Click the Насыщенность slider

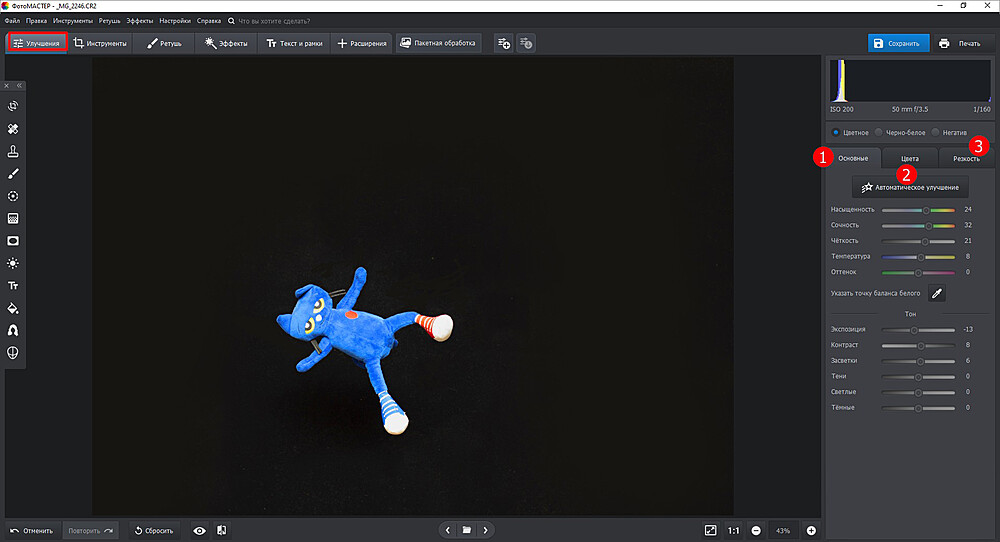917,210
